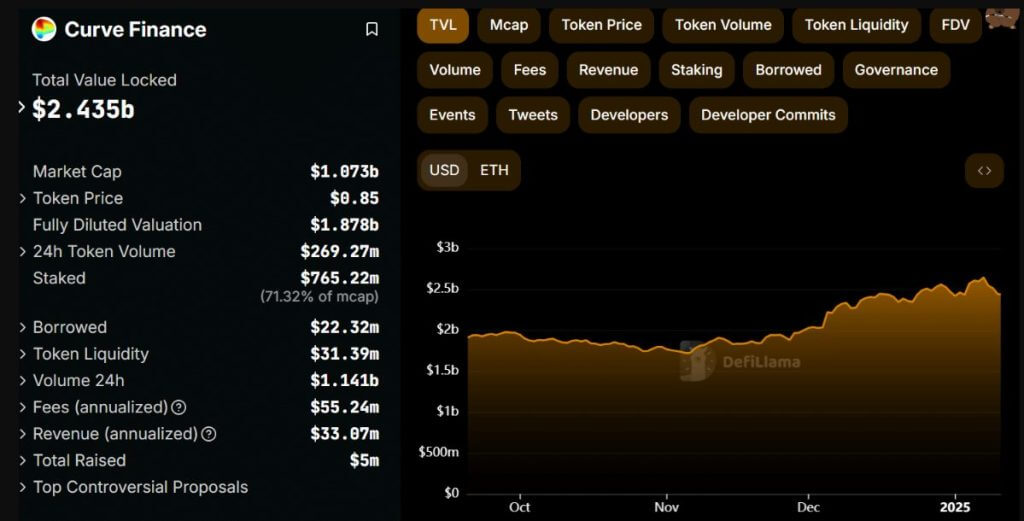Image resolution: width=1024 pixels, height=521 pixels.
Task: Click the Curve Finance title text
Action: 135,29
